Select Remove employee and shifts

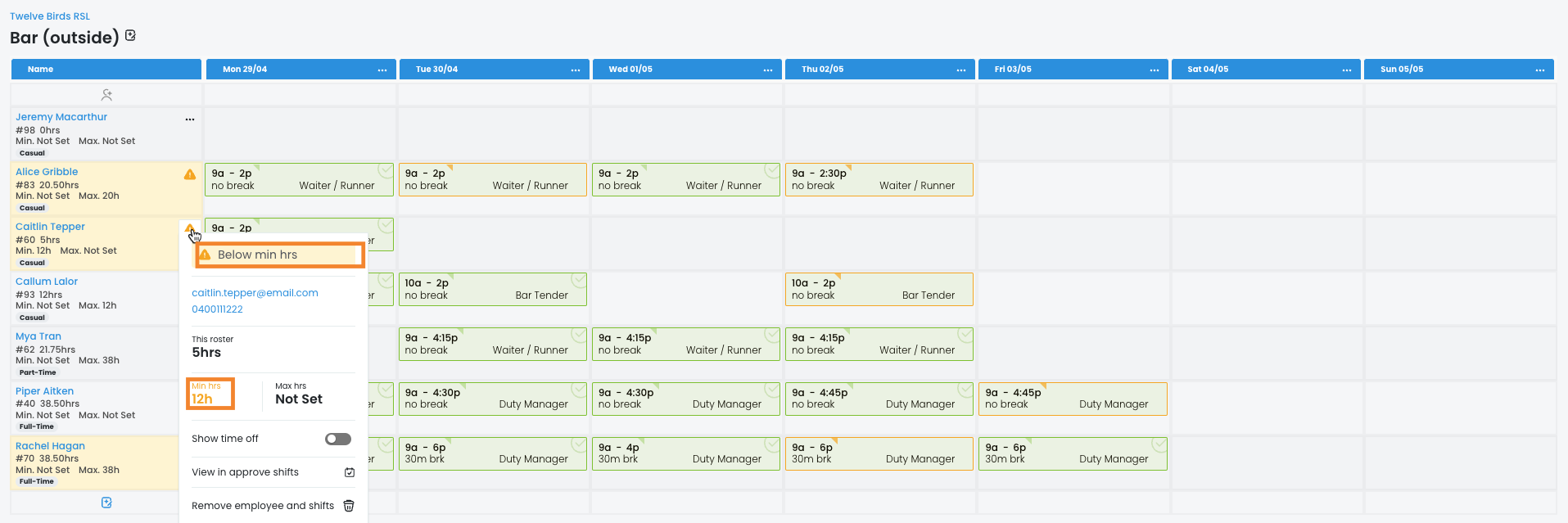tap(262, 506)
